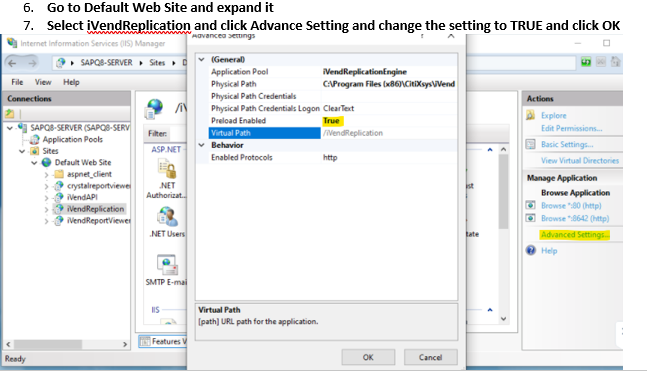647x371 pixels.
Task: Click the back navigation arrow
Action: (12, 63)
